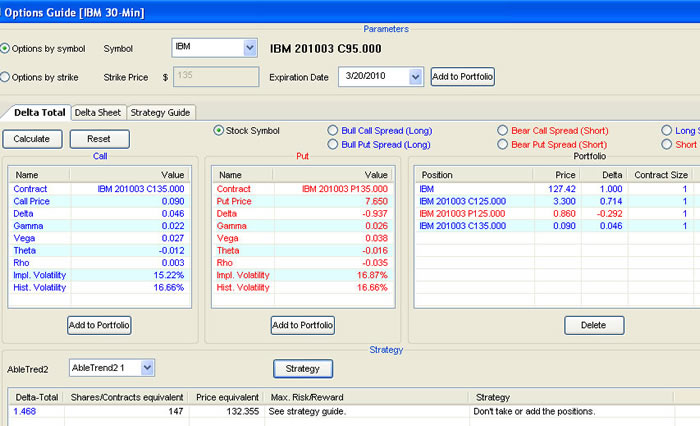Expand the Expiration Date dropdown
Screen dimensions: 700x426
tap(415, 76)
